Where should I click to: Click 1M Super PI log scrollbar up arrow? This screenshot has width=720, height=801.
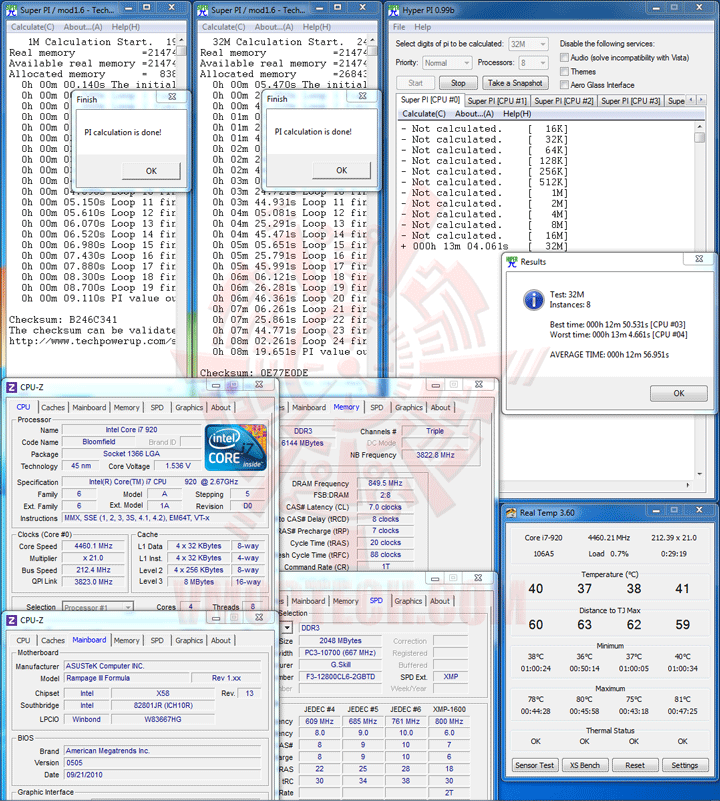point(181,41)
